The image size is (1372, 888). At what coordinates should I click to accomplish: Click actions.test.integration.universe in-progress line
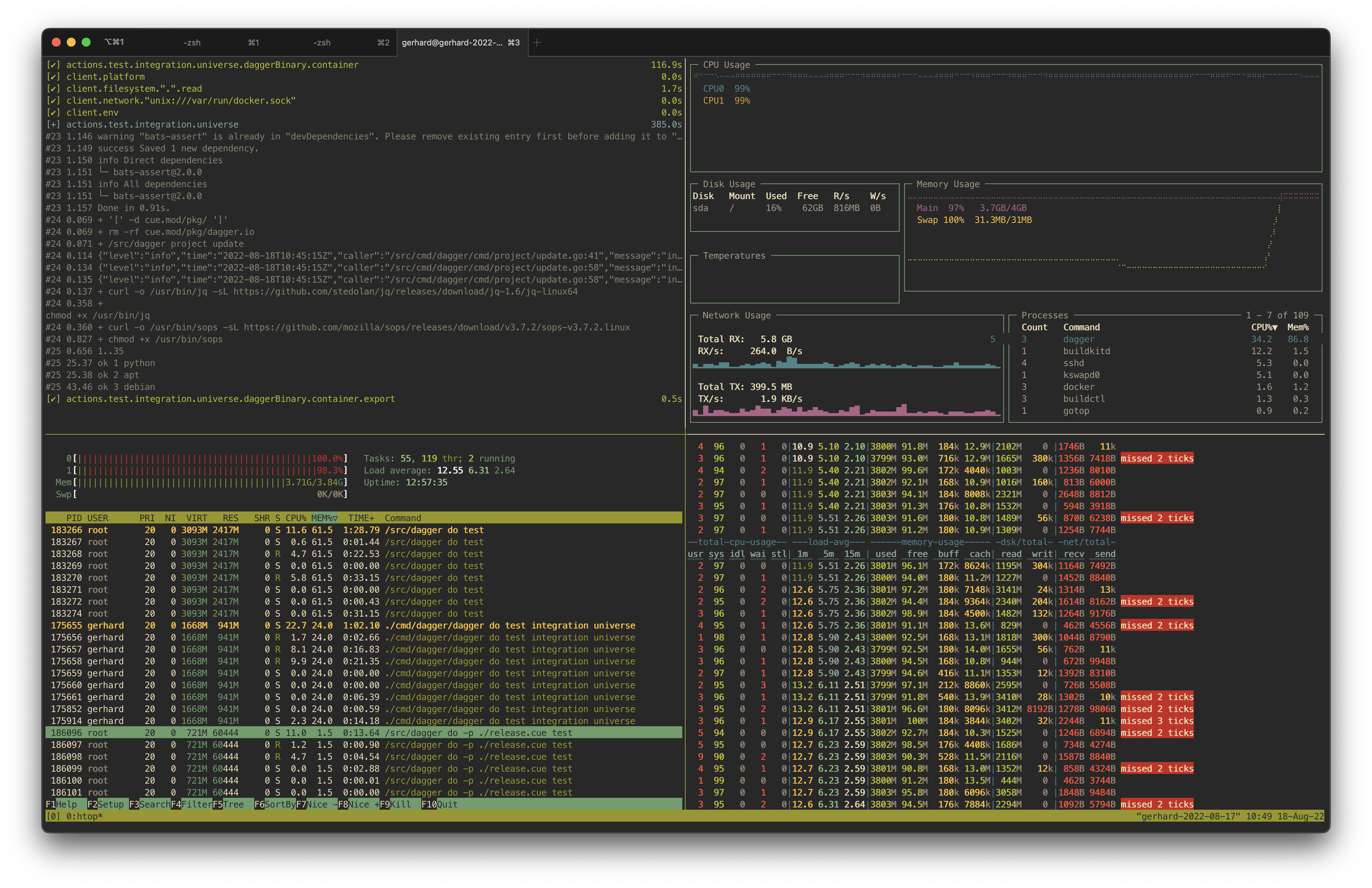coord(364,124)
